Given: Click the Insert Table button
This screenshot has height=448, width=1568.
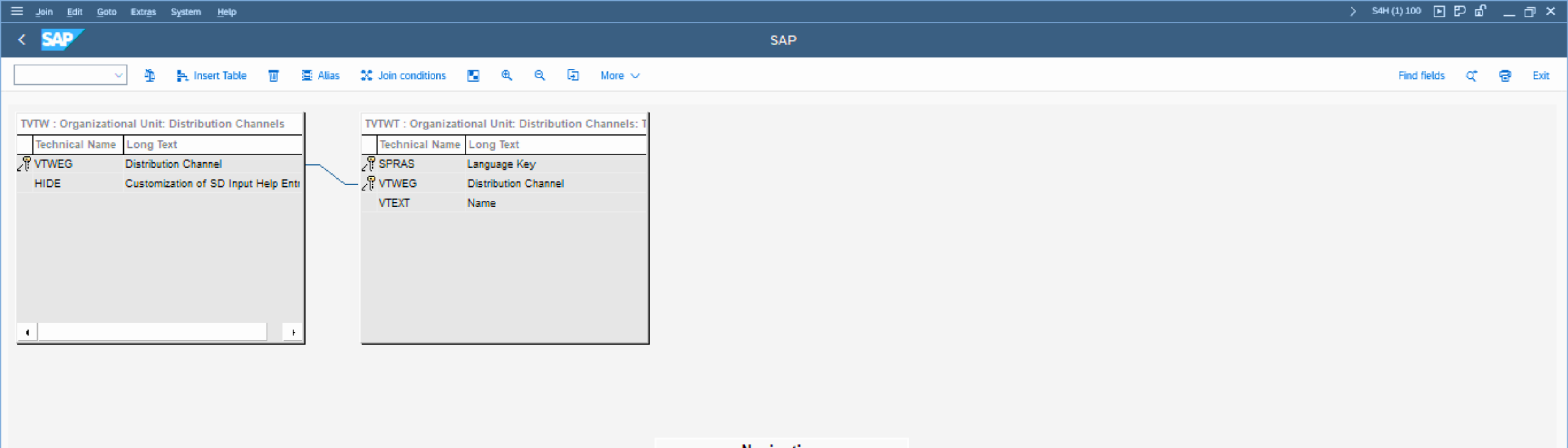Looking at the screenshot, I should pyautogui.click(x=212, y=75).
